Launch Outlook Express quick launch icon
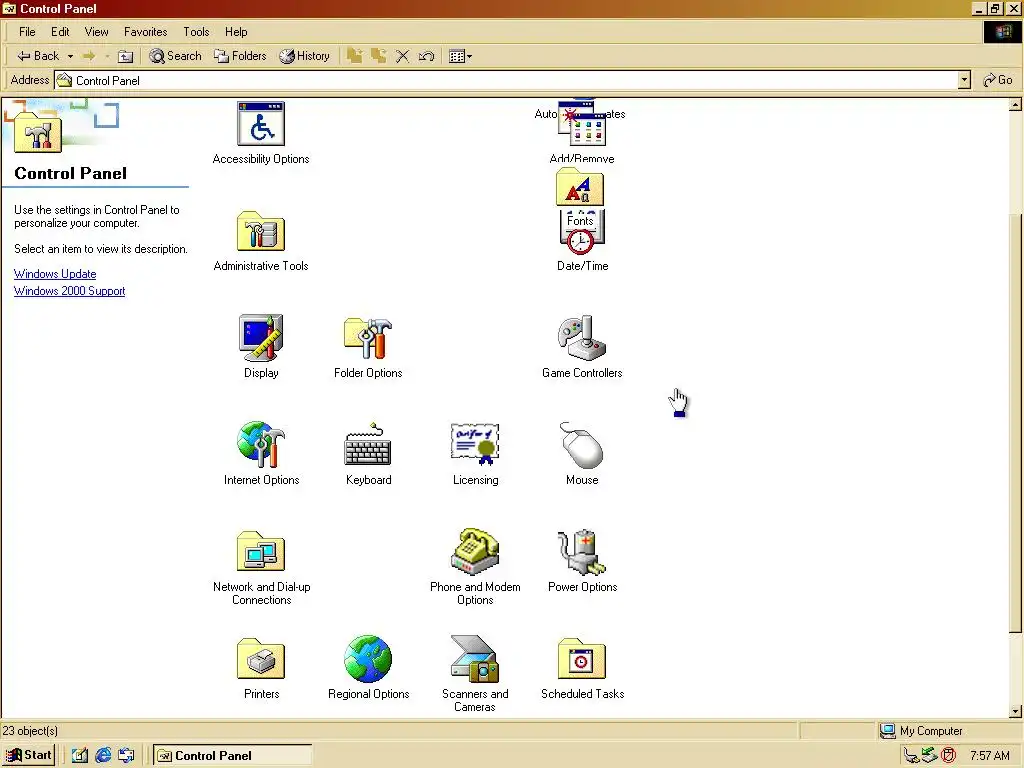The width and height of the screenshot is (1024, 768). click(126, 756)
